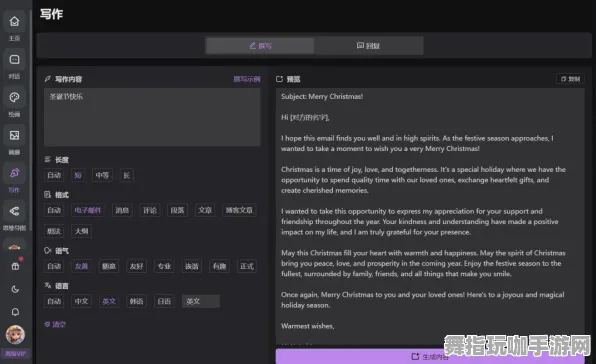Set 长度 length to 长
596x364 pixels.
[x=127, y=175]
